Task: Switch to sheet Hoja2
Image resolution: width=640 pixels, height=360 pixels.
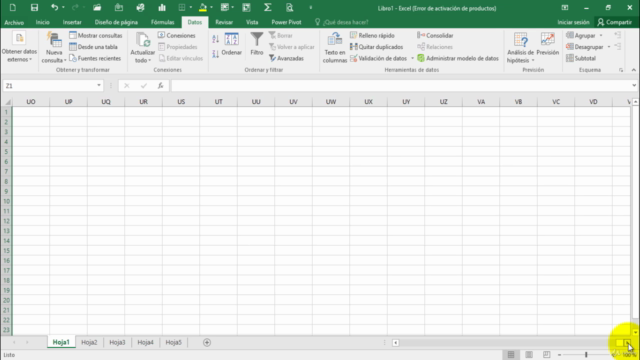Action: (x=89, y=342)
